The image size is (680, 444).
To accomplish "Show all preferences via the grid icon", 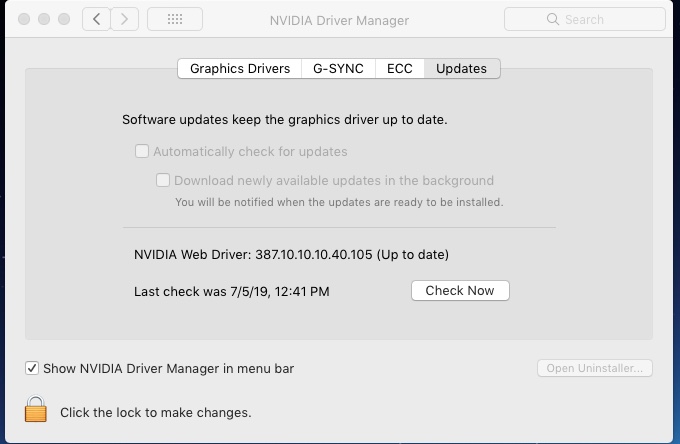I will point(175,20).
